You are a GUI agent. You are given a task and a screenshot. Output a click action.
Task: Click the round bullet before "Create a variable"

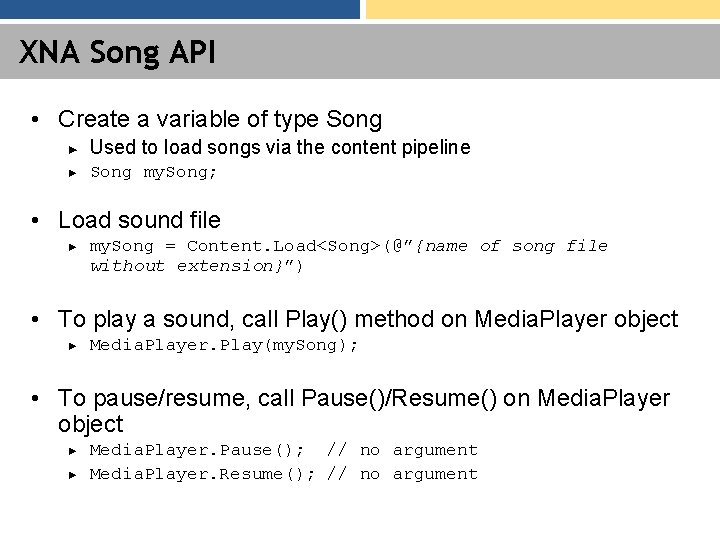coord(35,120)
